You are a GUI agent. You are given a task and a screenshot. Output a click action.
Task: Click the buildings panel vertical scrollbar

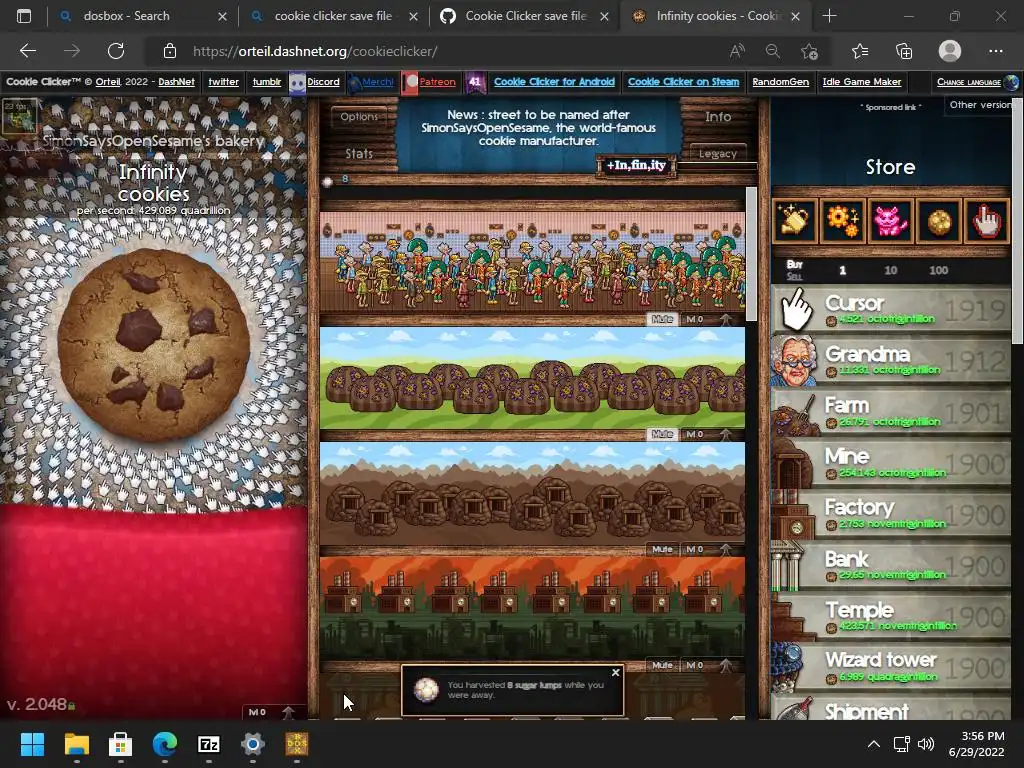pos(751,255)
